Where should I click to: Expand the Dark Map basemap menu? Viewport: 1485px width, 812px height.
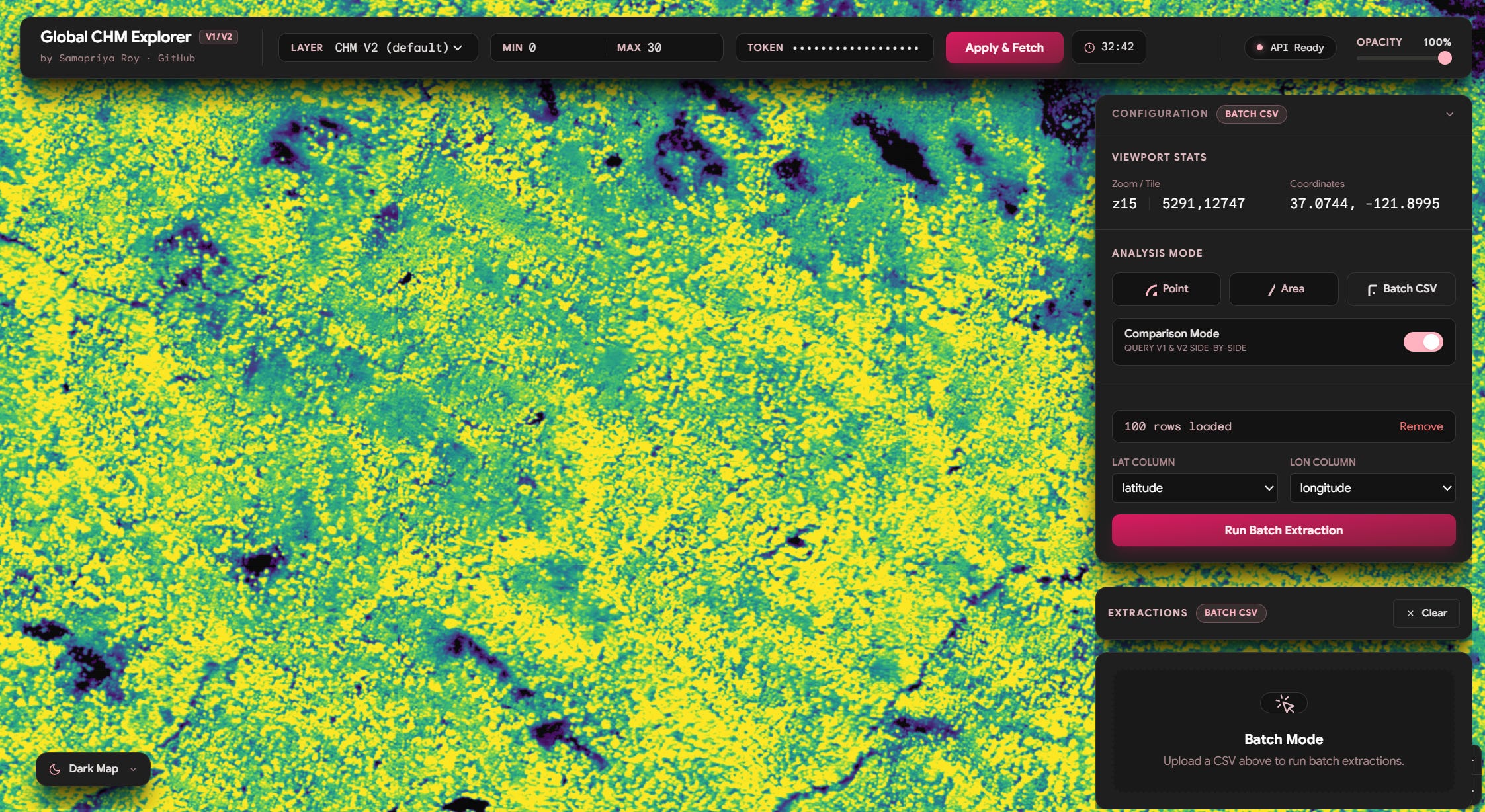[x=133, y=769]
